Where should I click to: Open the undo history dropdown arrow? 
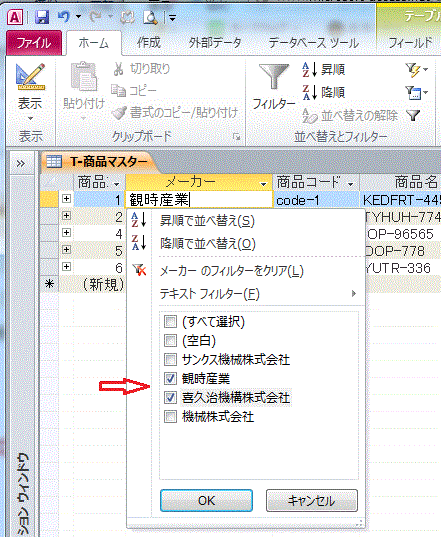pyautogui.click(x=78, y=16)
